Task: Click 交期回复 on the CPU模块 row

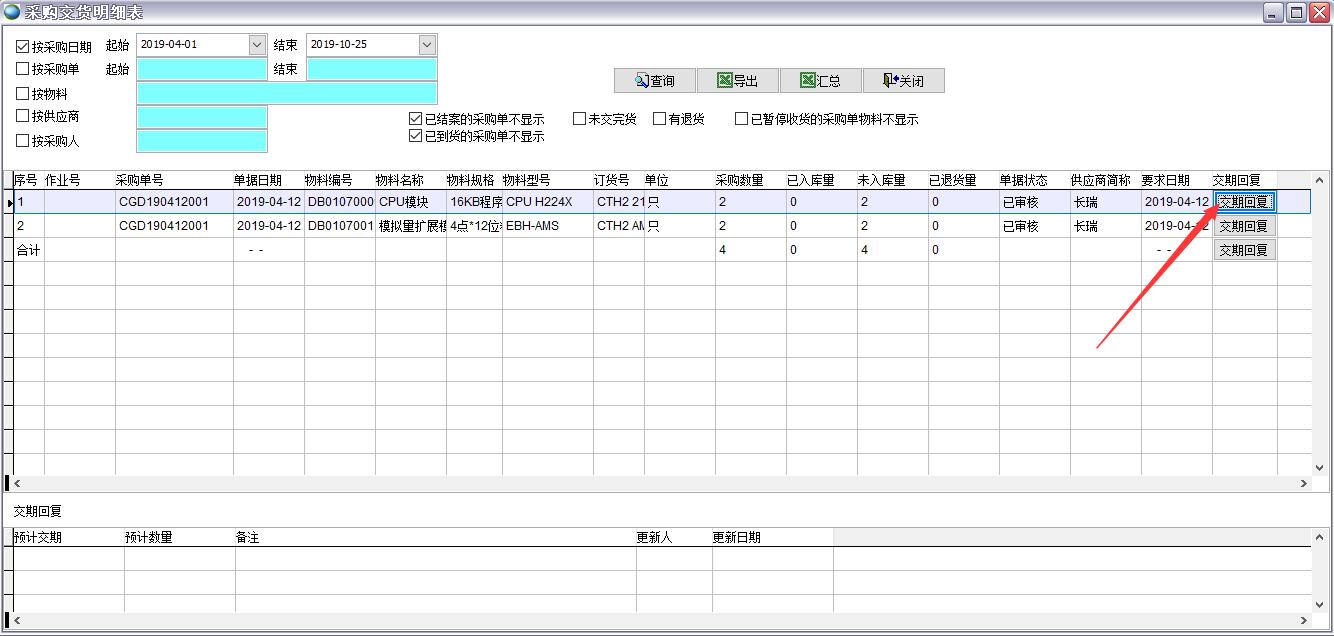Action: (1244, 201)
